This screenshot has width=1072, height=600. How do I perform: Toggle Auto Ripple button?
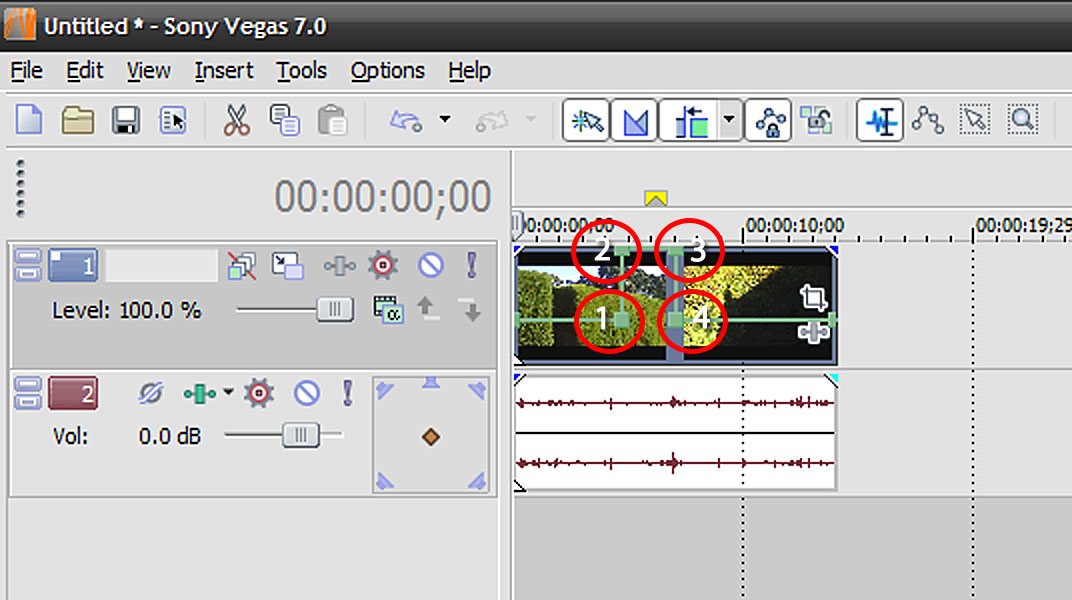(x=689, y=121)
